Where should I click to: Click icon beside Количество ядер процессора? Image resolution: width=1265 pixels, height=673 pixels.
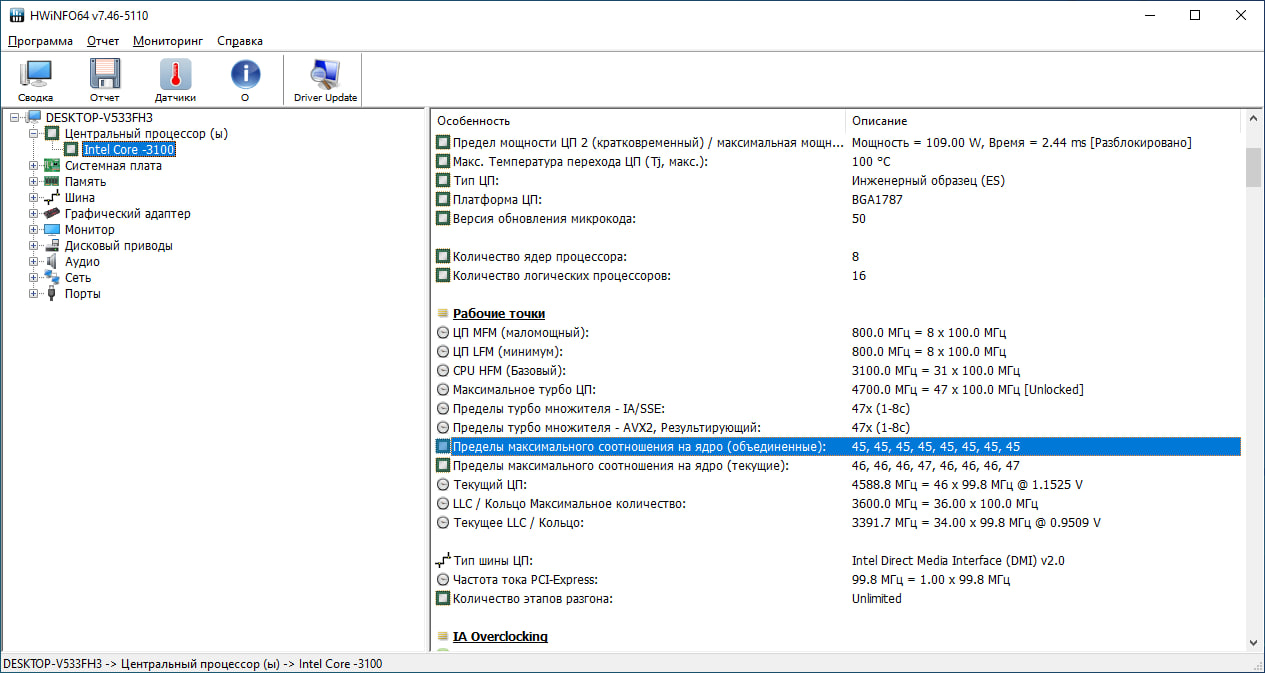click(443, 257)
